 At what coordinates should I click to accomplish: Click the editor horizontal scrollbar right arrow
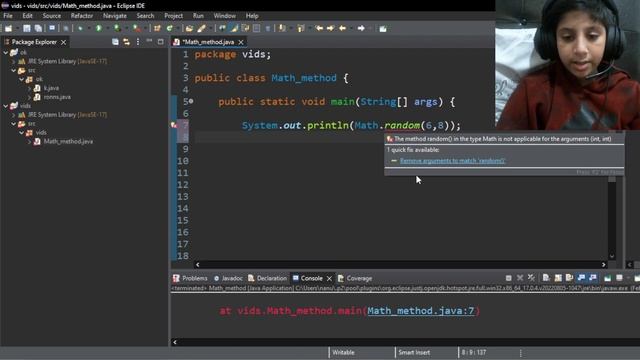(604, 264)
